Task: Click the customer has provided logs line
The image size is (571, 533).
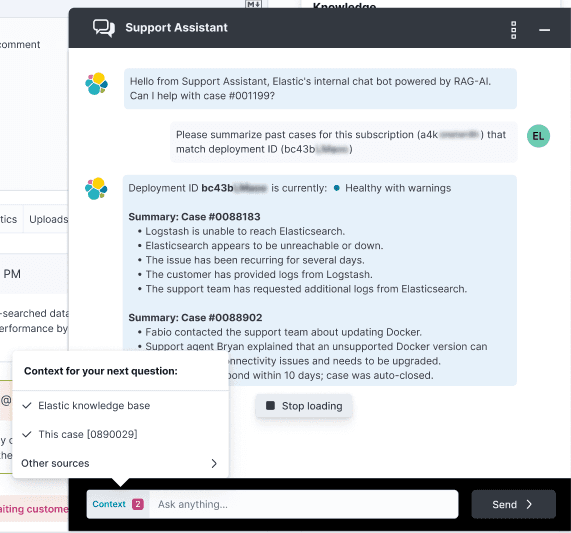Action: pos(259,274)
